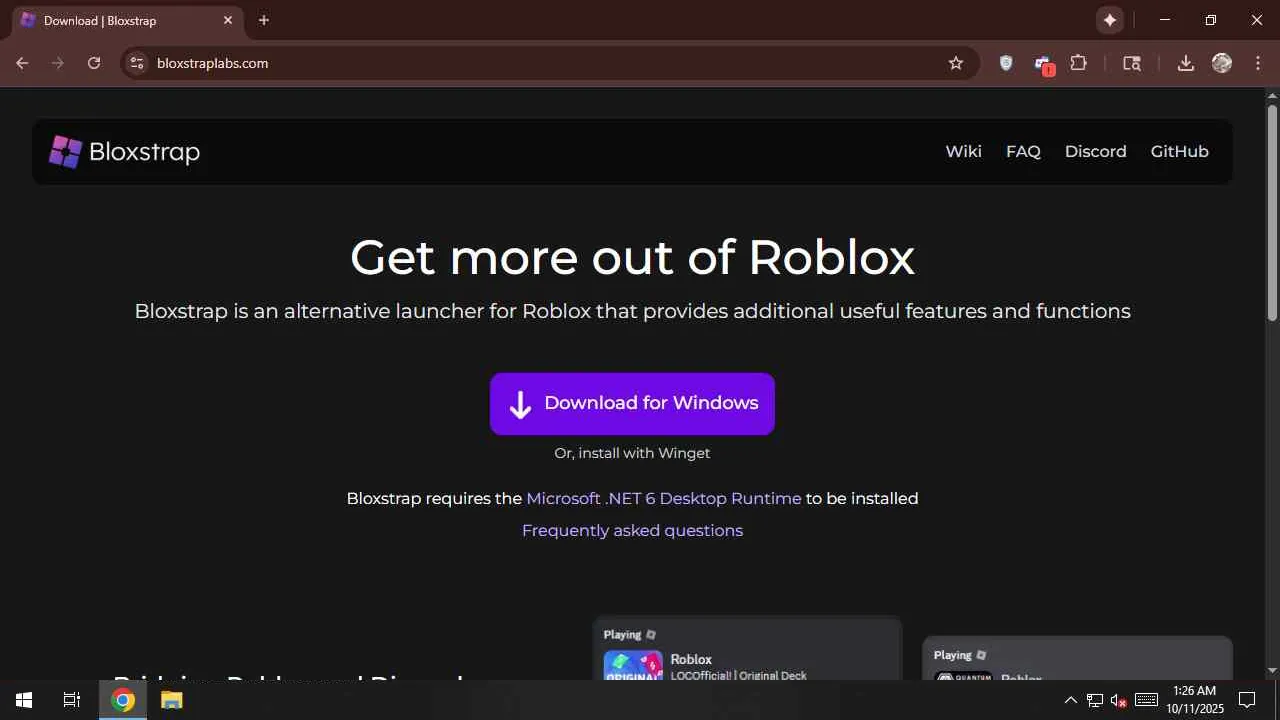The image size is (1280, 720).
Task: Reload the bloxstraplabs.com page
Action: [x=94, y=63]
